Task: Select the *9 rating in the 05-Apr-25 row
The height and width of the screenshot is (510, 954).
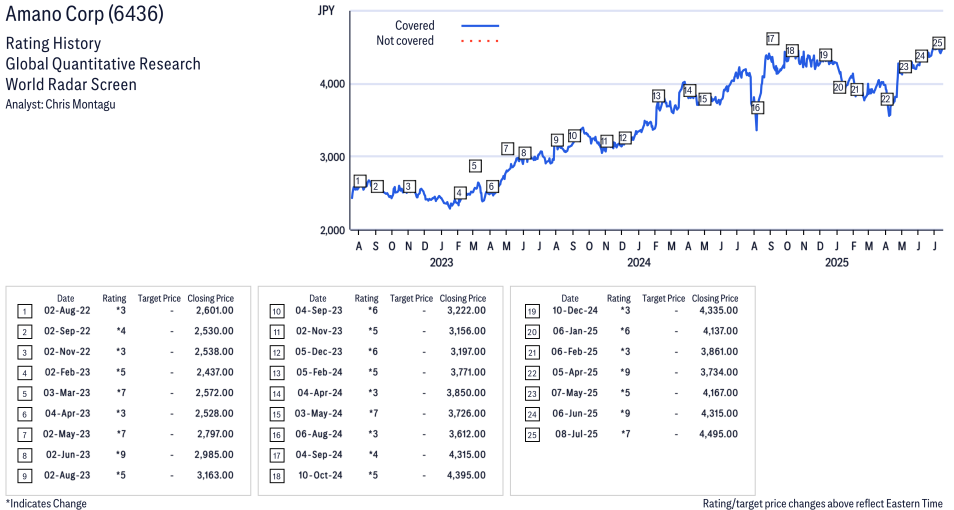Action: click(625, 372)
